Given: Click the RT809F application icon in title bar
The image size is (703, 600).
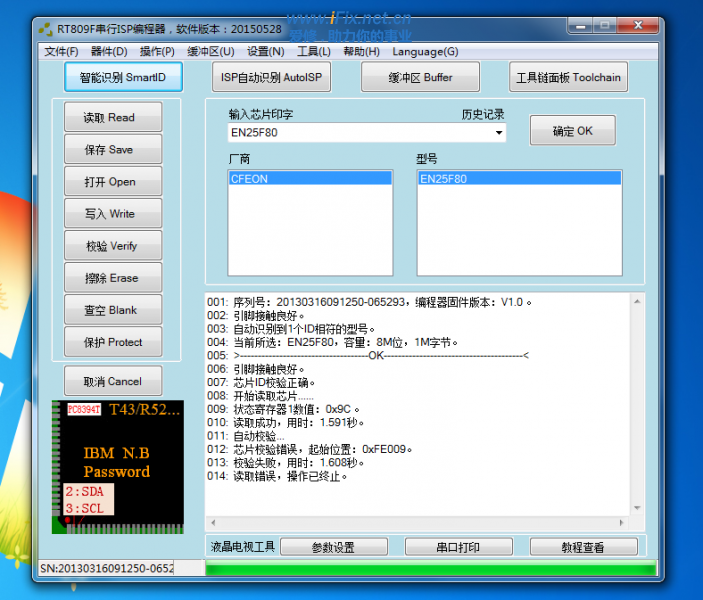Looking at the screenshot, I should pyautogui.click(x=45, y=29).
